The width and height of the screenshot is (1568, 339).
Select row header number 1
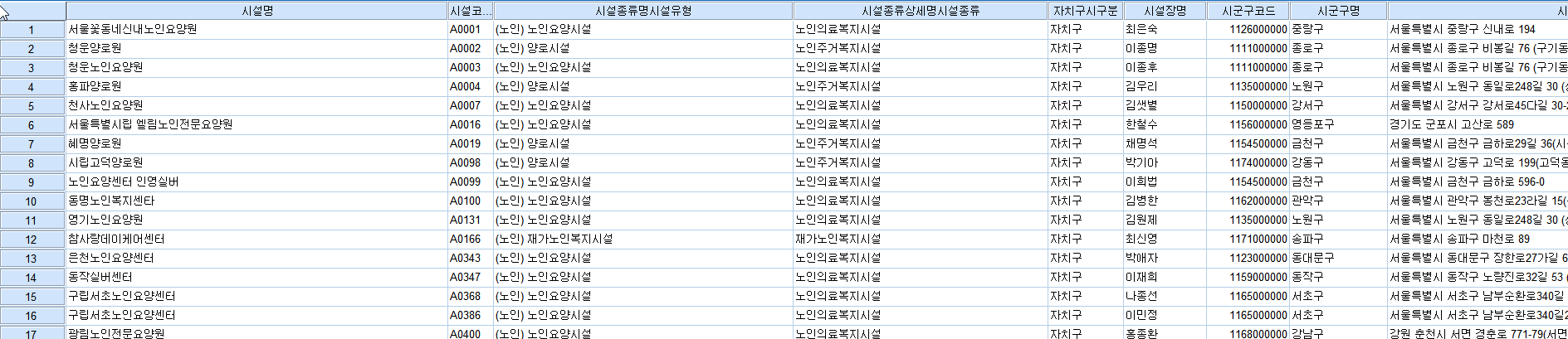(32, 30)
